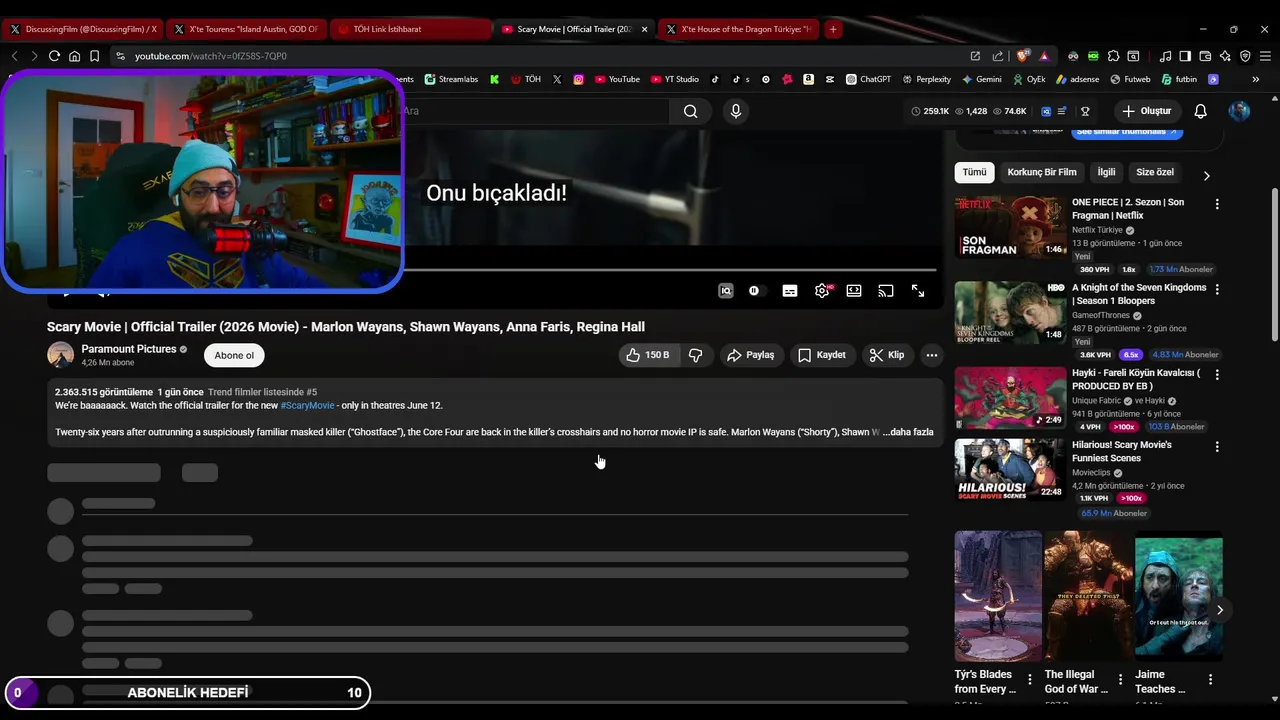Open options for Týr's Blades short
The height and width of the screenshot is (720, 1280).
1030,680
